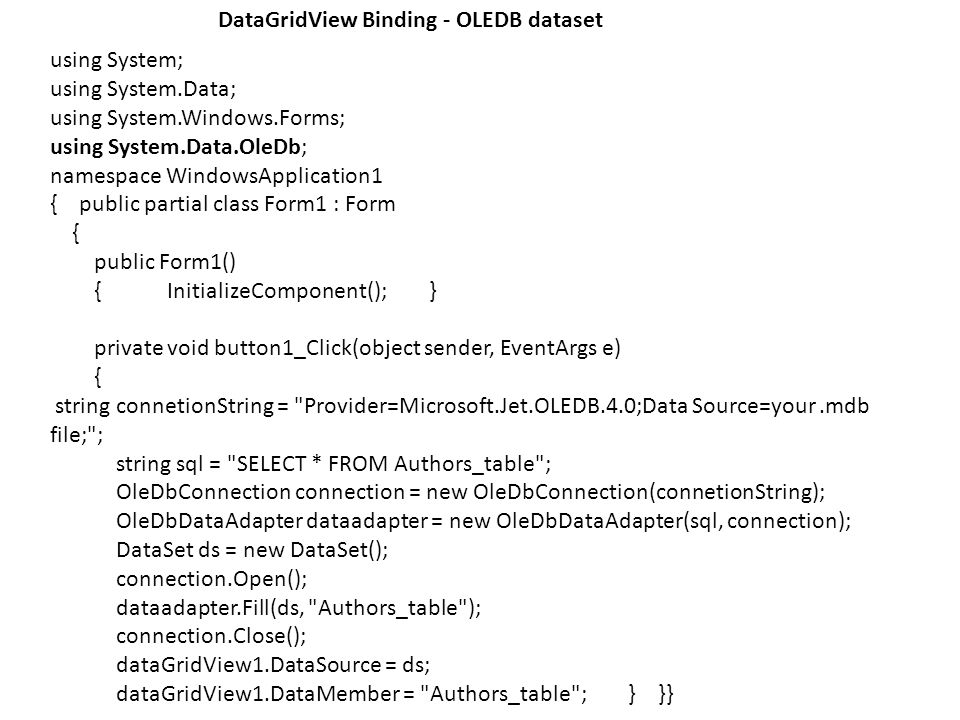Click the 'string connetionString' declaration line
This screenshot has width=960, height=720.
tap(462, 406)
